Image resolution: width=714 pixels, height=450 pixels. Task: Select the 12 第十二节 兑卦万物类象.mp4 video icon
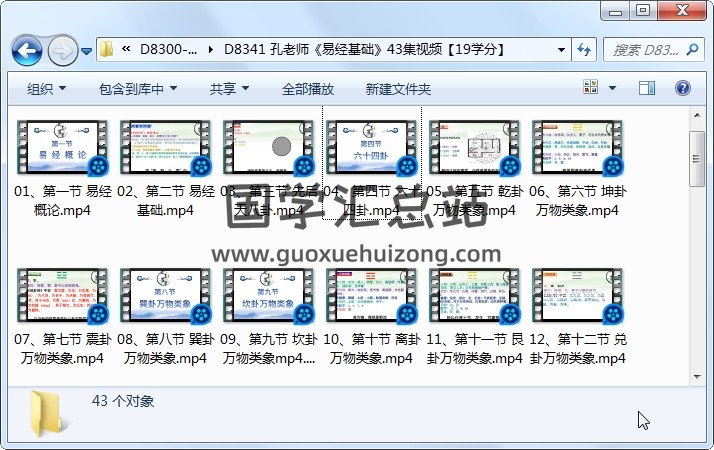coord(573,297)
